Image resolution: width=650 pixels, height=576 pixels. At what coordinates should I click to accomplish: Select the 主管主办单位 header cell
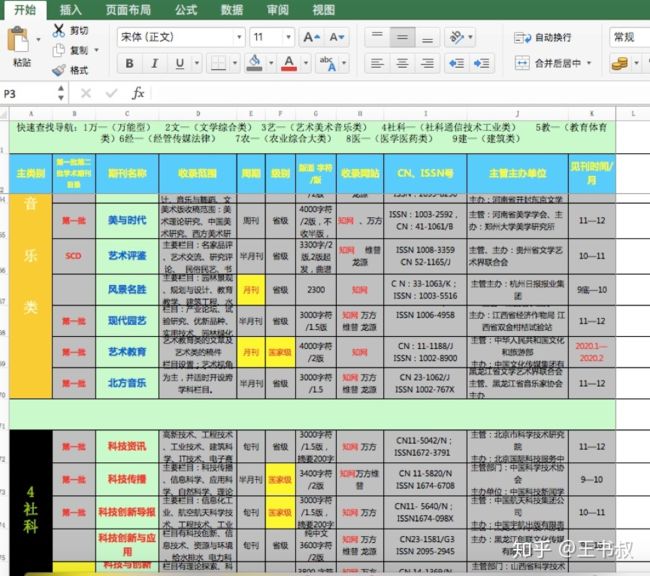pos(517,173)
